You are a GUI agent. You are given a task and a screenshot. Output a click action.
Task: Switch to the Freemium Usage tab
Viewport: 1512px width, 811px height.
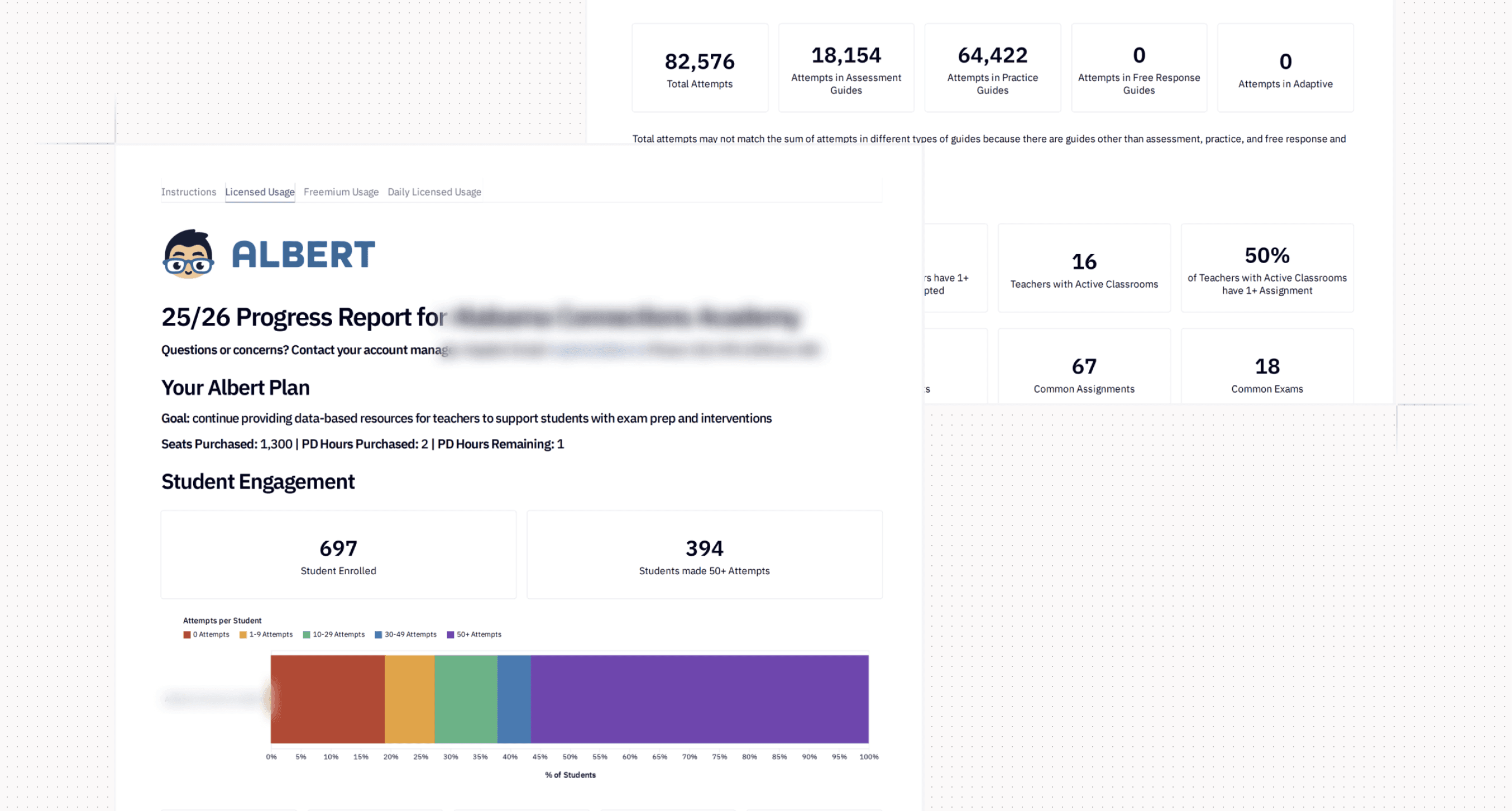[x=341, y=192]
